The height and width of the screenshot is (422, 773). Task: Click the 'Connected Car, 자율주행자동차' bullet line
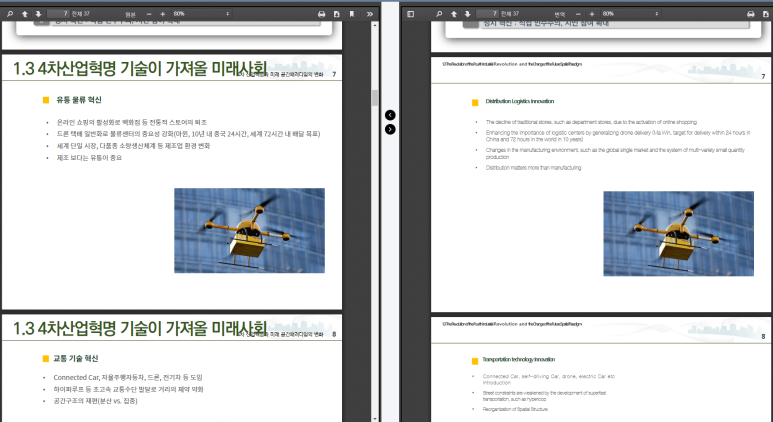(128, 377)
